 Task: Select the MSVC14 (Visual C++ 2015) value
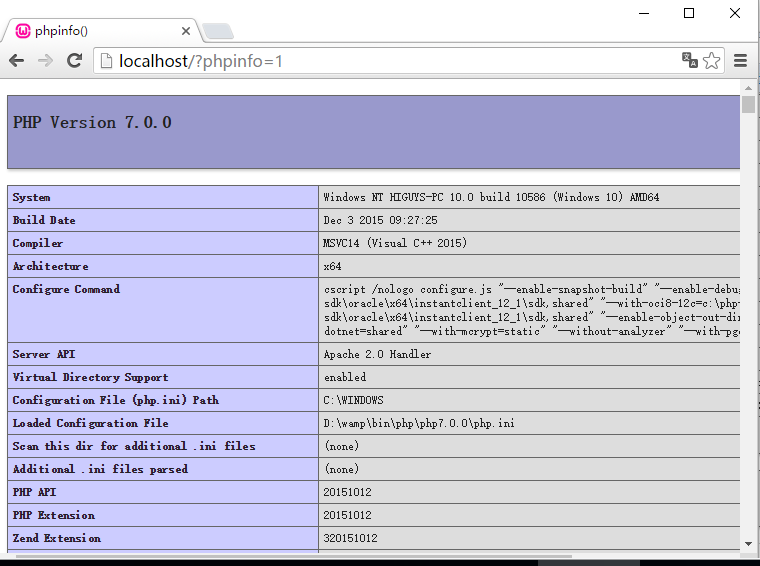[395, 243]
